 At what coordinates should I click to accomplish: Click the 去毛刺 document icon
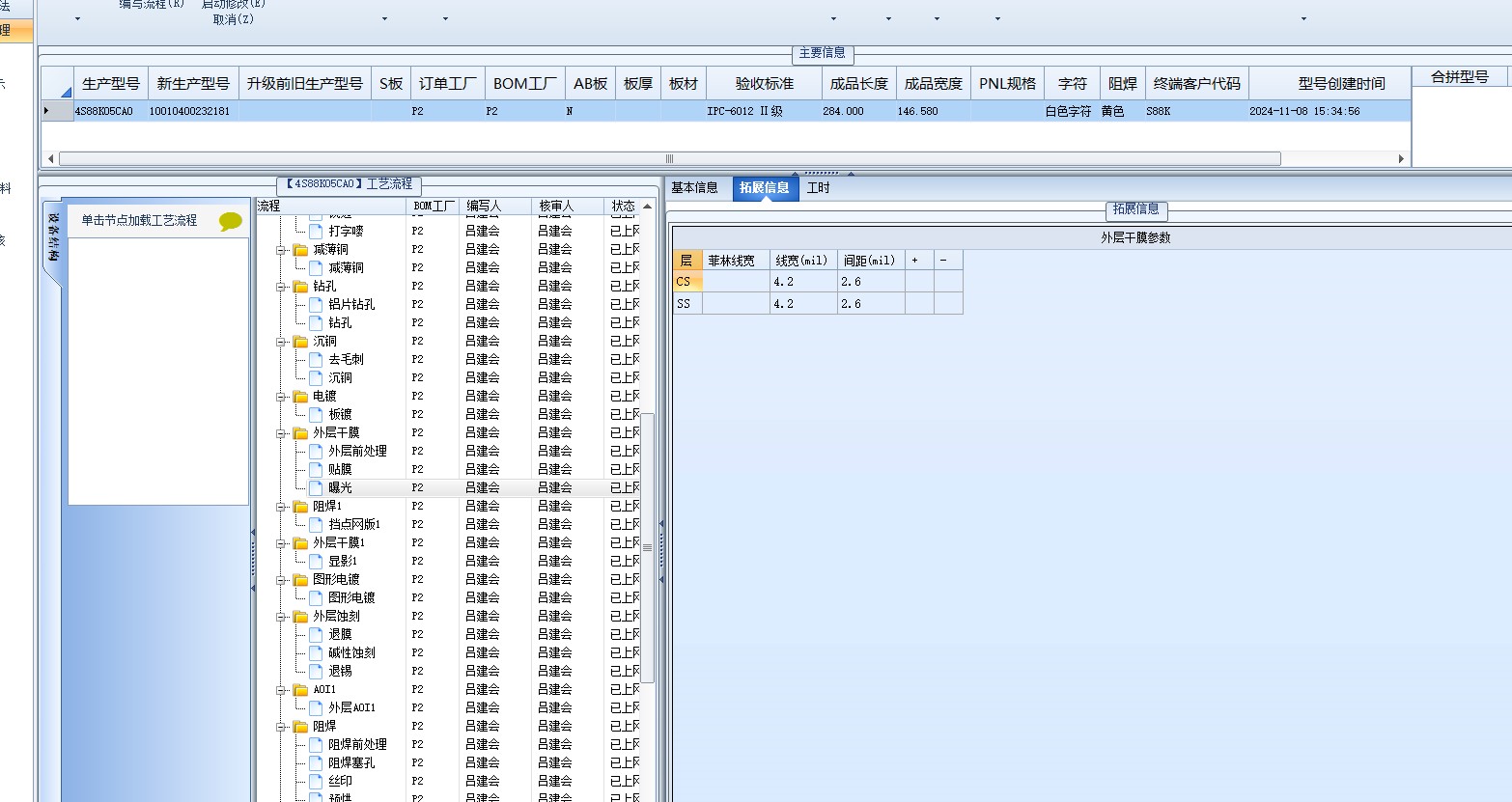[x=316, y=359]
